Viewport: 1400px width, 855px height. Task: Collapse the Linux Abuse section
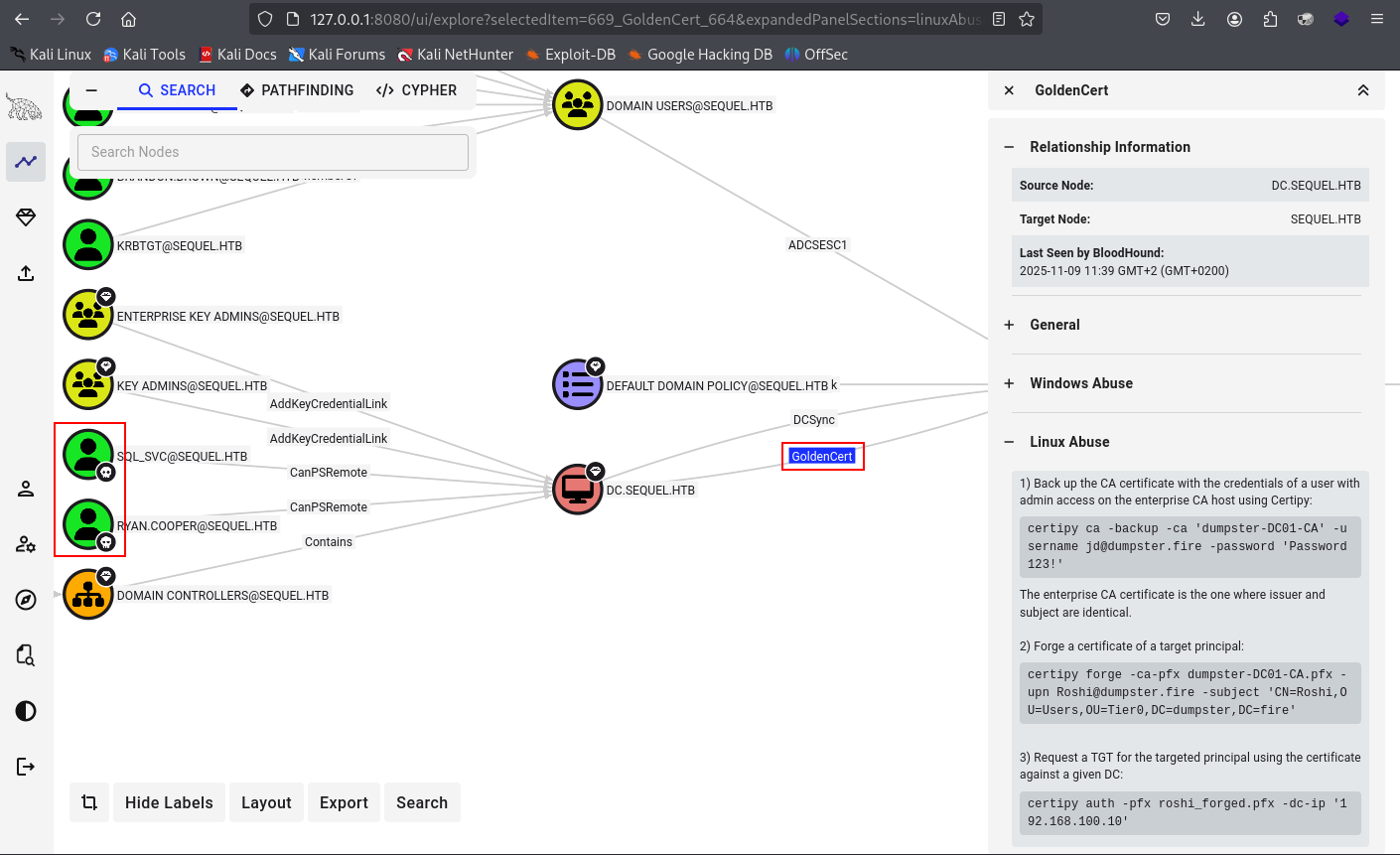[1009, 442]
